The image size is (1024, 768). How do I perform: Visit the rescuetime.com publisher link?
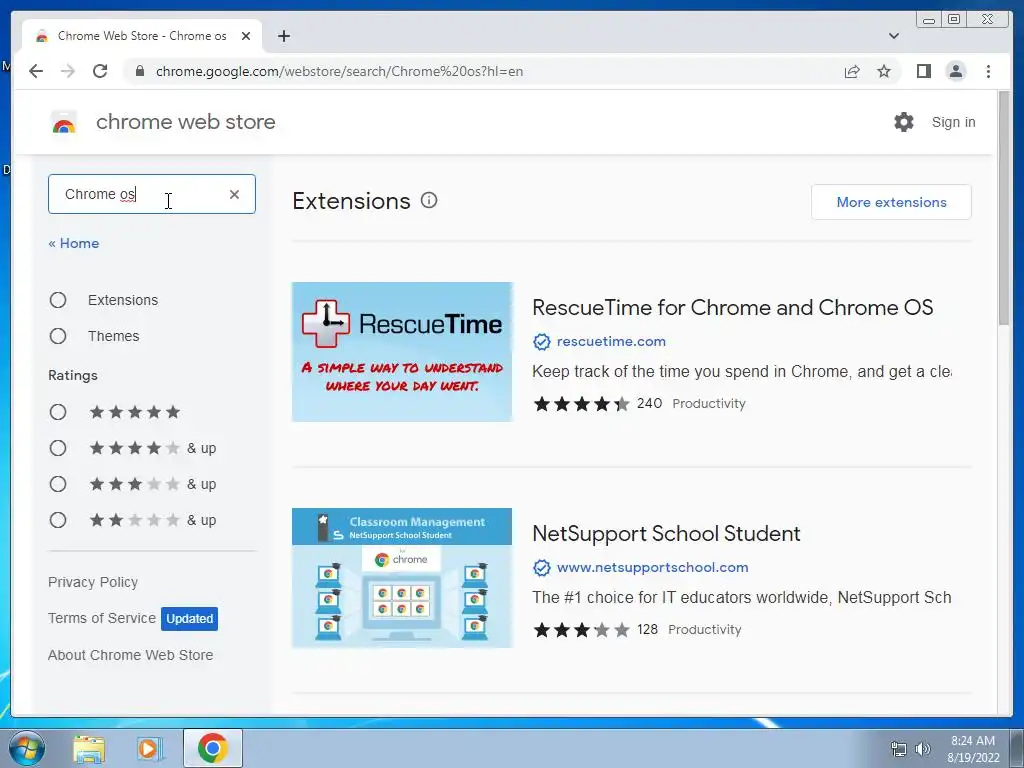tap(611, 342)
